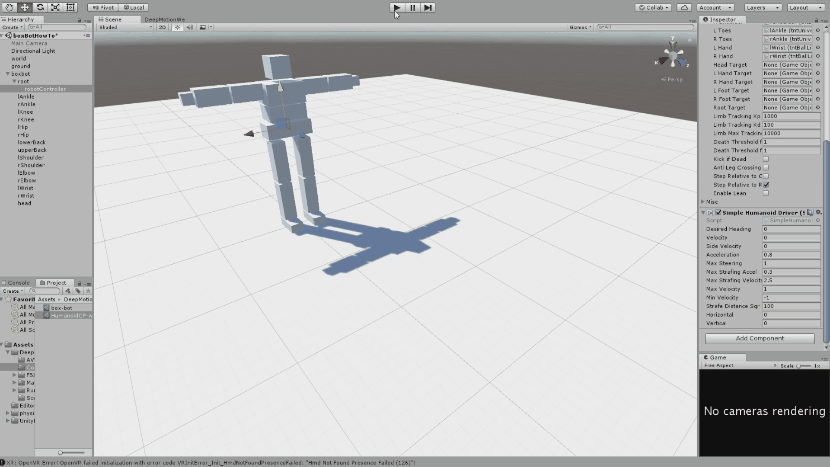Collapse the boxbot object in Hierarchy
Image resolution: width=830 pixels, height=467 pixels.
(x=7, y=74)
